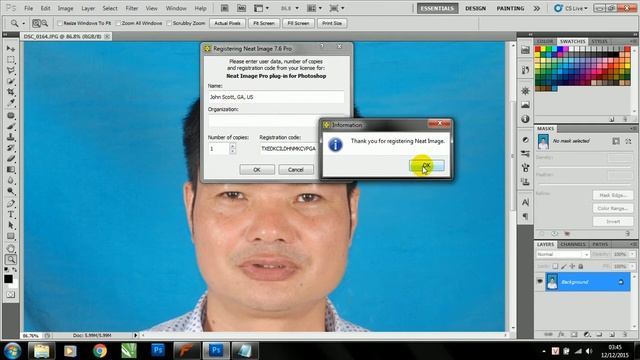Image resolution: width=640 pixels, height=360 pixels.
Task: Select the Clone Stamp tool
Action: (x=11, y=137)
